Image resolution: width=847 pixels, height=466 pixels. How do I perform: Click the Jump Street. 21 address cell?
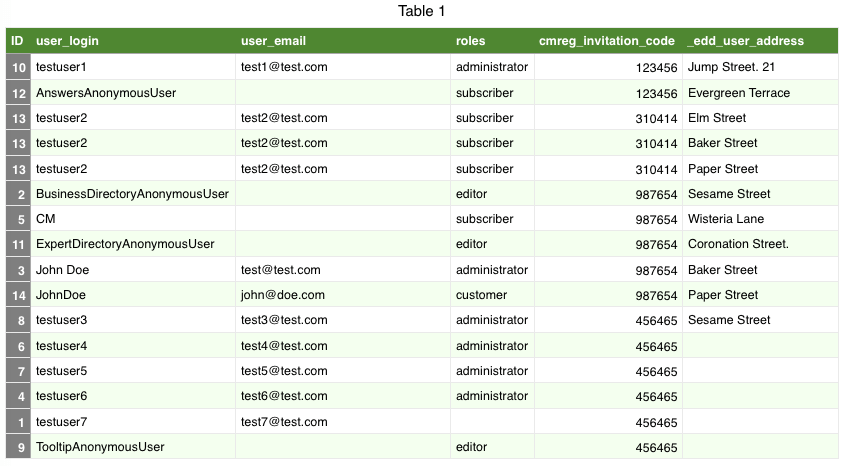tap(732, 67)
